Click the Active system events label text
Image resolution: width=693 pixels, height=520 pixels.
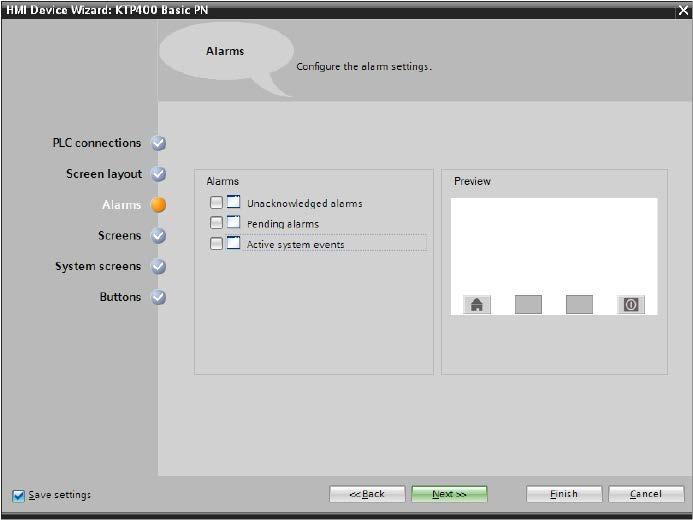click(295, 244)
